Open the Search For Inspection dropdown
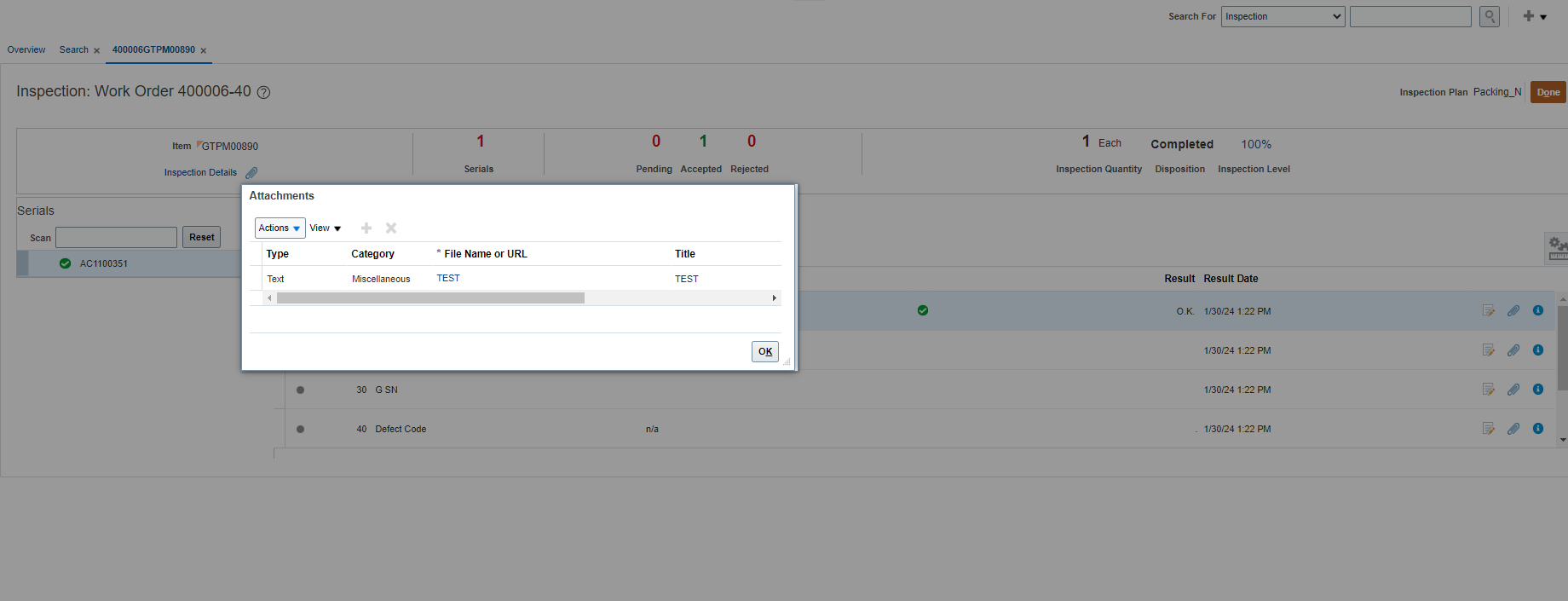Image resolution: width=1568 pixels, height=601 pixels. point(1283,16)
